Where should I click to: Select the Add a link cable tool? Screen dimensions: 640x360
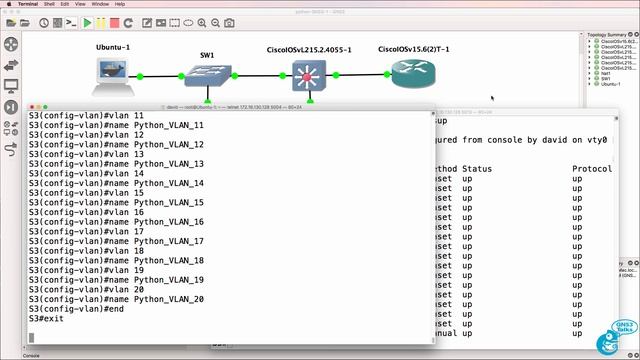click(11, 149)
